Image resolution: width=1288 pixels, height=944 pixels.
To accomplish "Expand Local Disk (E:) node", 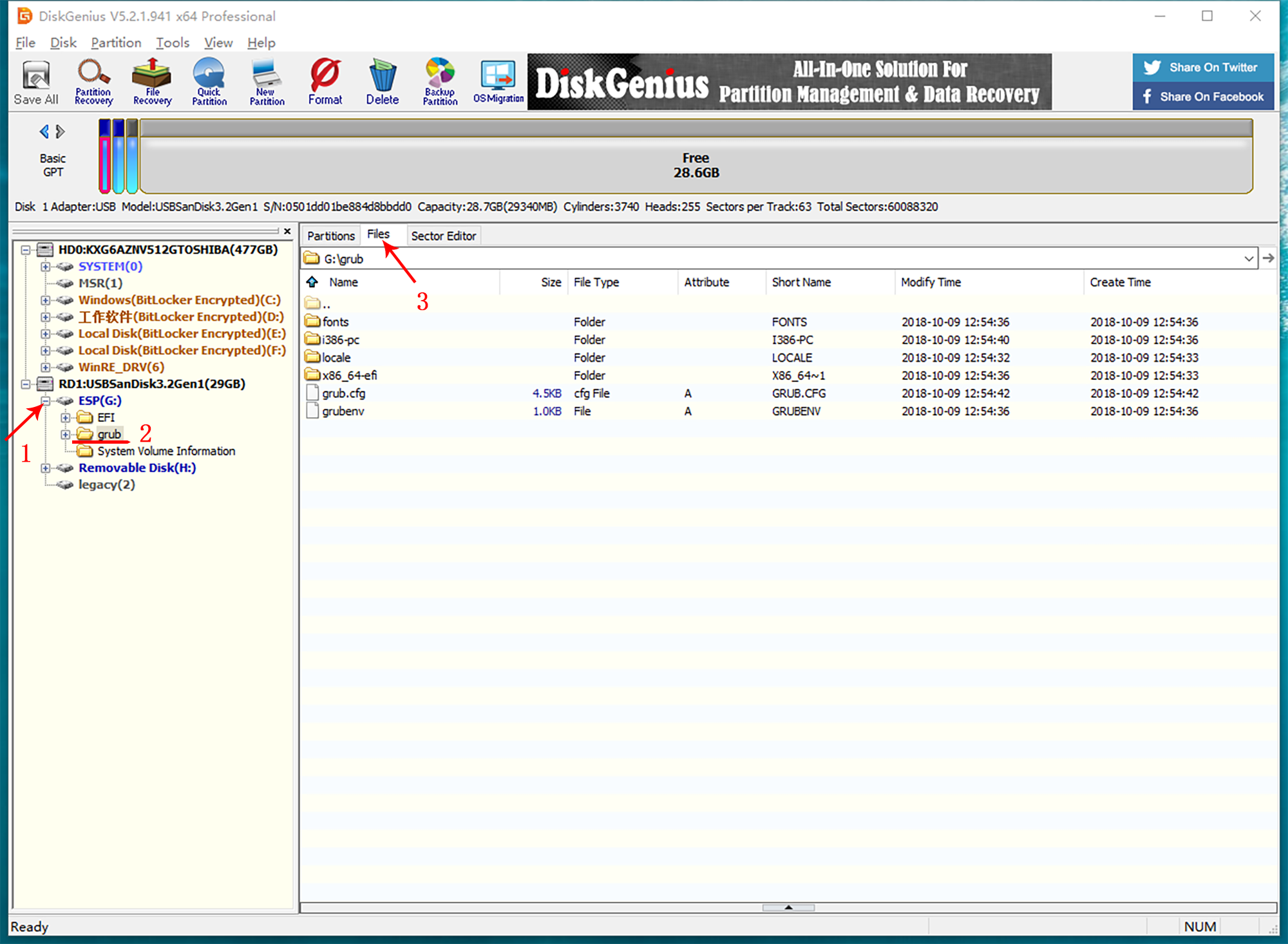I will (x=45, y=334).
